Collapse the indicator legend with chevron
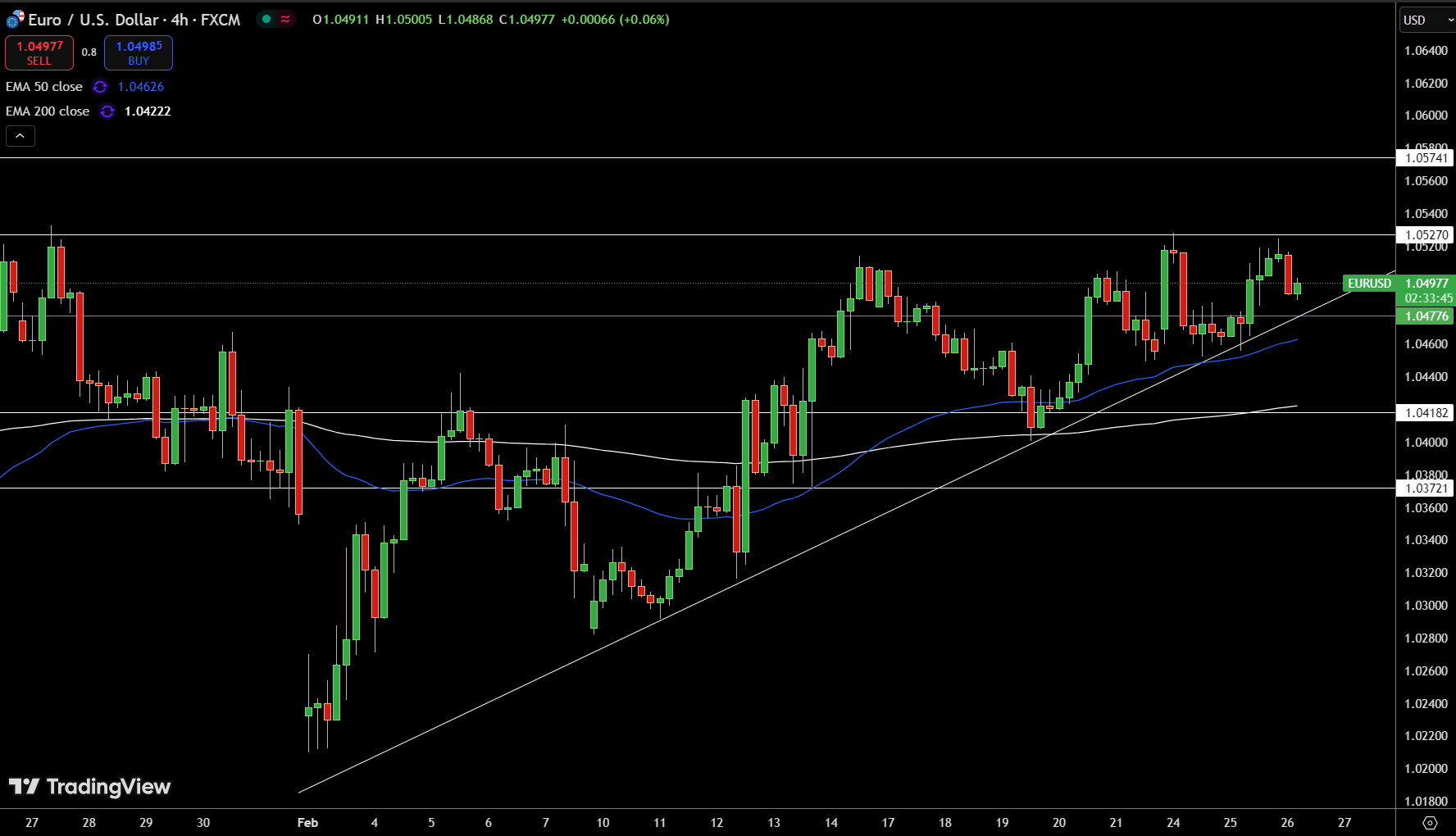 (x=20, y=136)
